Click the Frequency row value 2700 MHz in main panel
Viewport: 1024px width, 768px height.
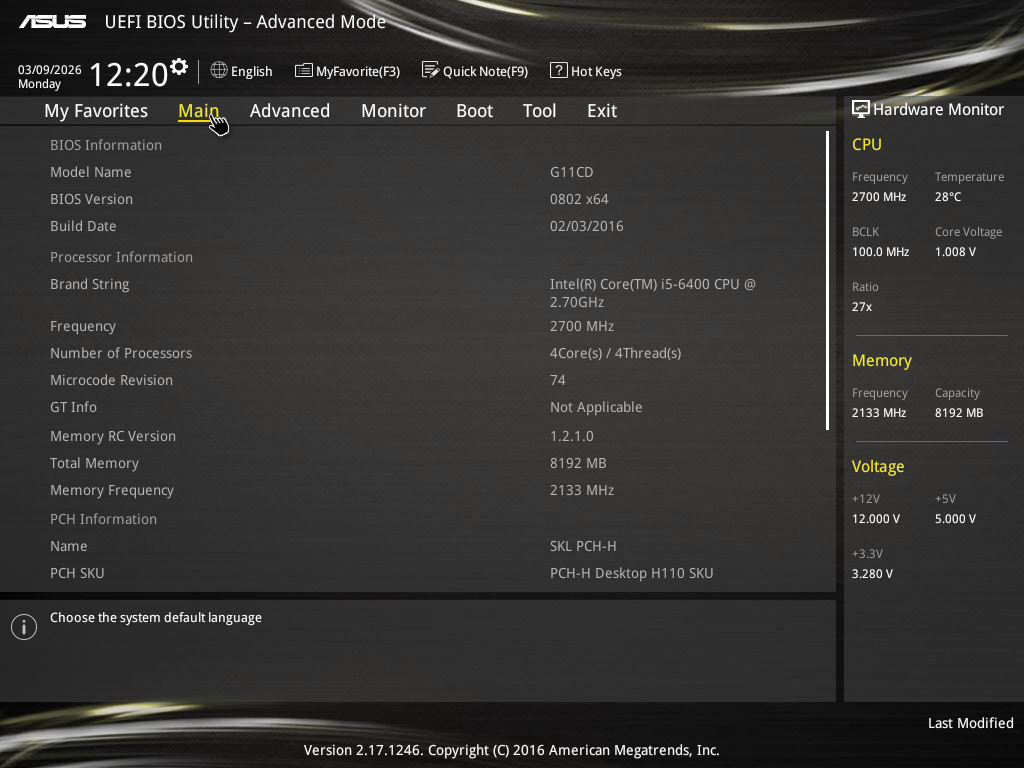(582, 326)
